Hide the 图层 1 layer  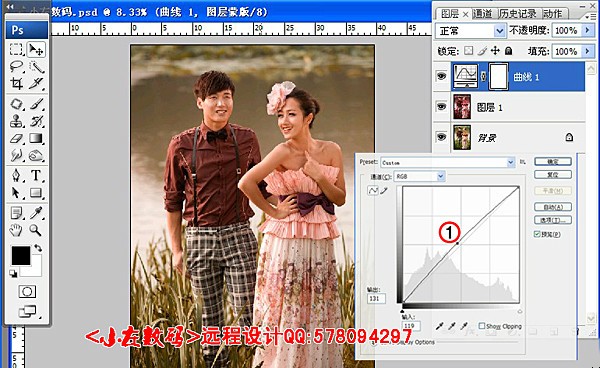[441, 106]
